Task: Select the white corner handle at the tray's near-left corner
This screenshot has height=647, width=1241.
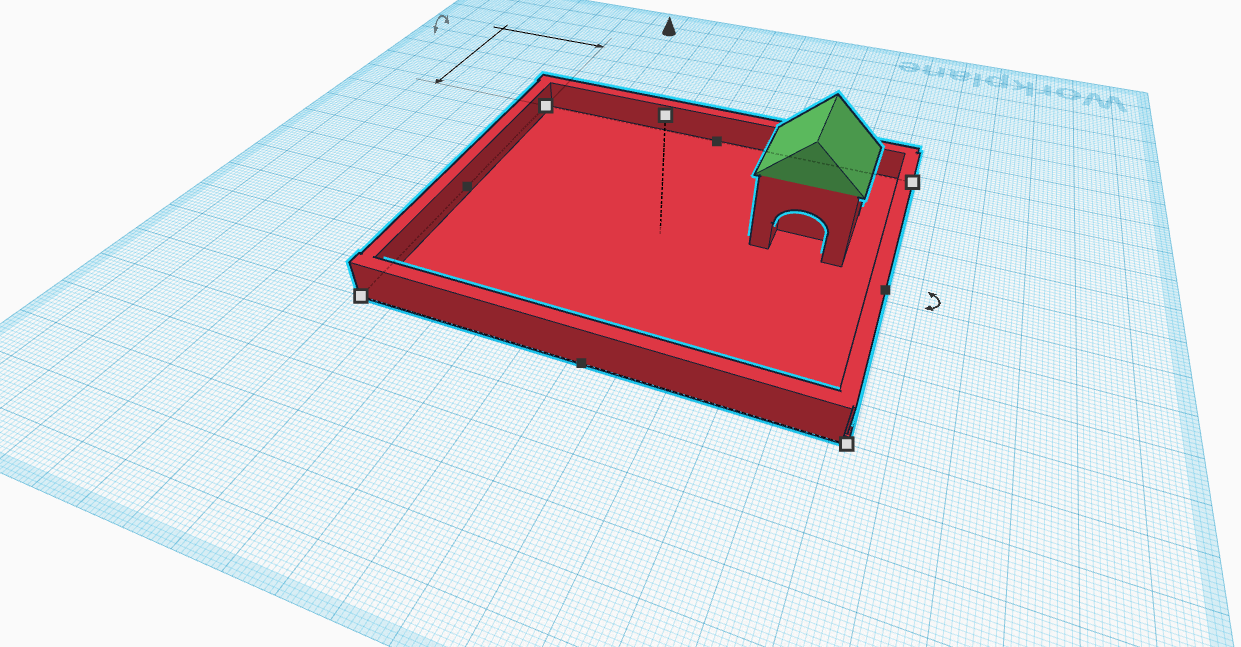Action: [x=361, y=295]
